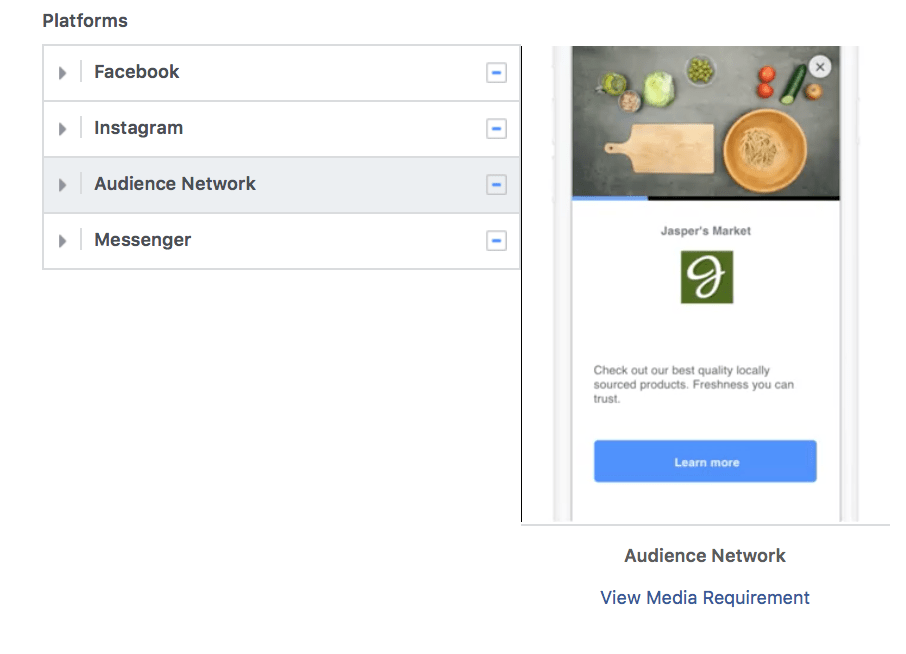Expand the Audience Network section
This screenshot has width=906, height=654.
(63, 184)
